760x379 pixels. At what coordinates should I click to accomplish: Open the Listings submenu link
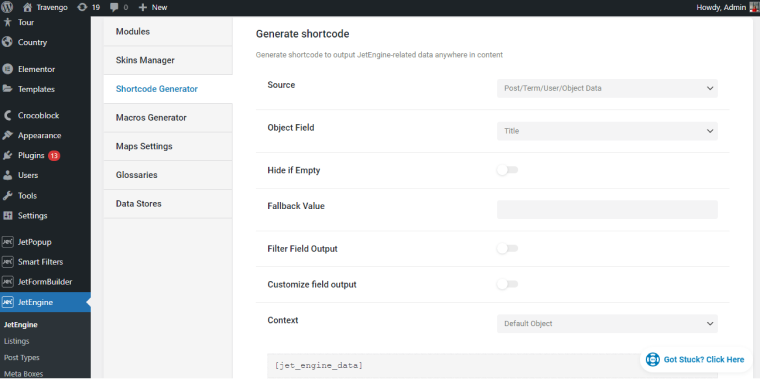(x=16, y=341)
